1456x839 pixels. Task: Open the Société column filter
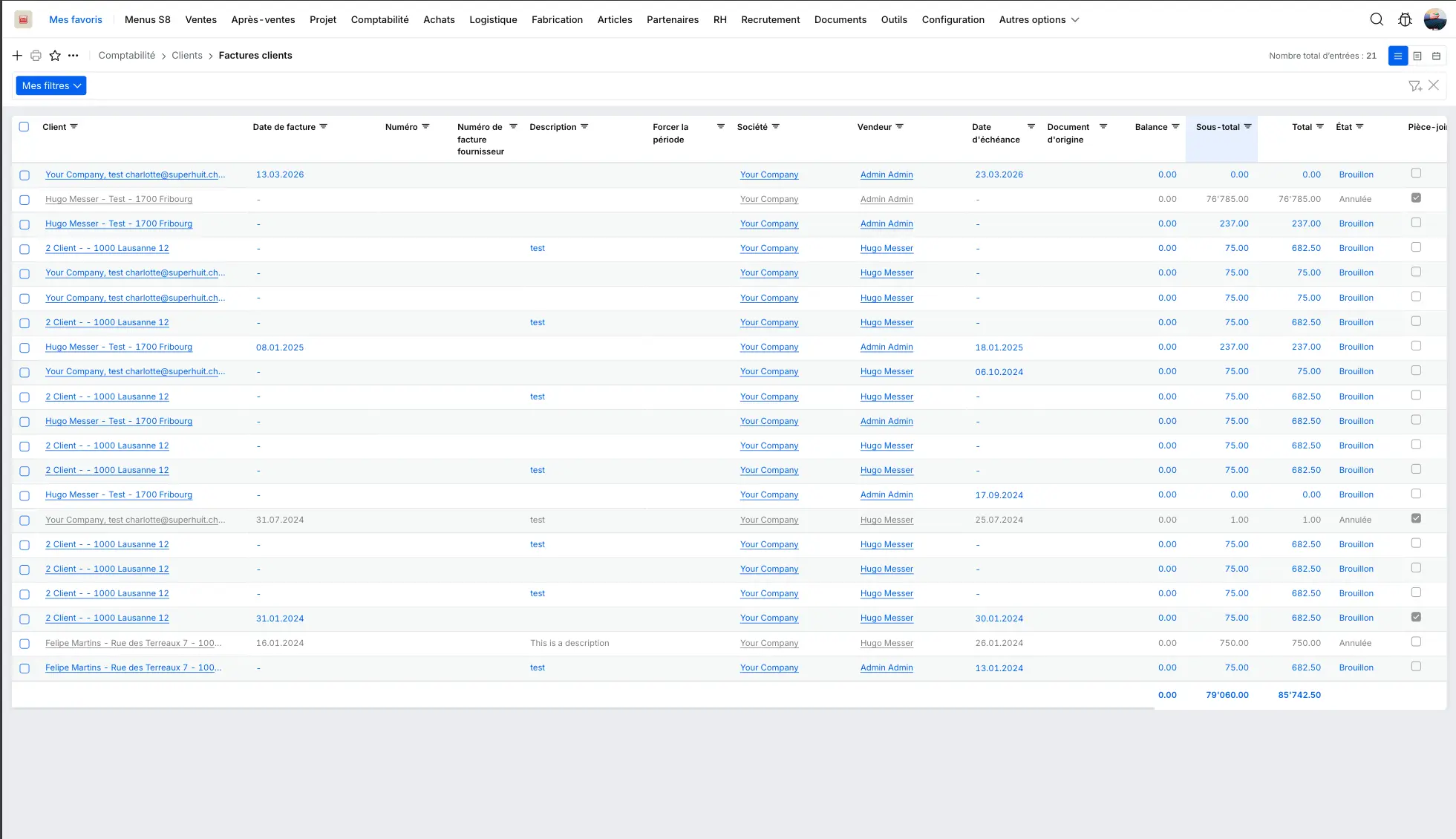click(775, 127)
